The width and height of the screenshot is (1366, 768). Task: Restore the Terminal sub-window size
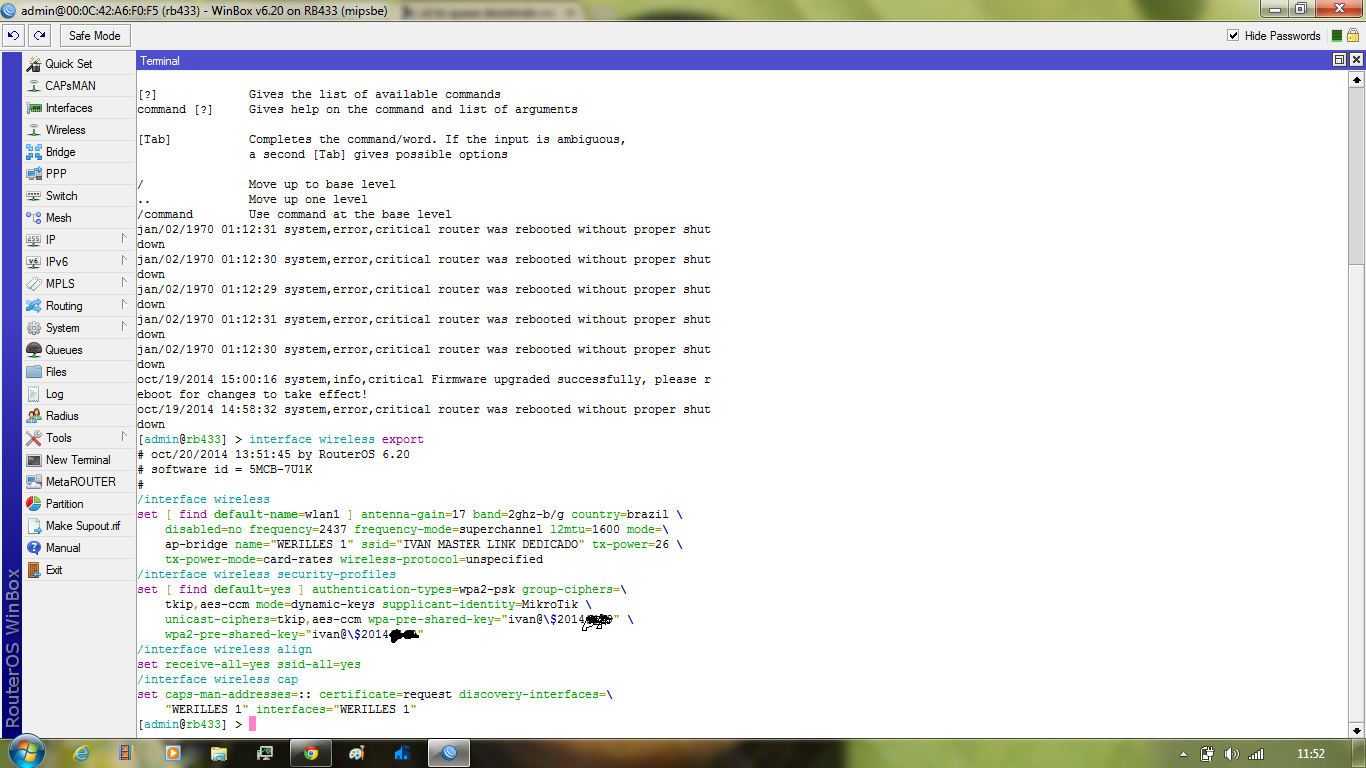click(x=1339, y=60)
